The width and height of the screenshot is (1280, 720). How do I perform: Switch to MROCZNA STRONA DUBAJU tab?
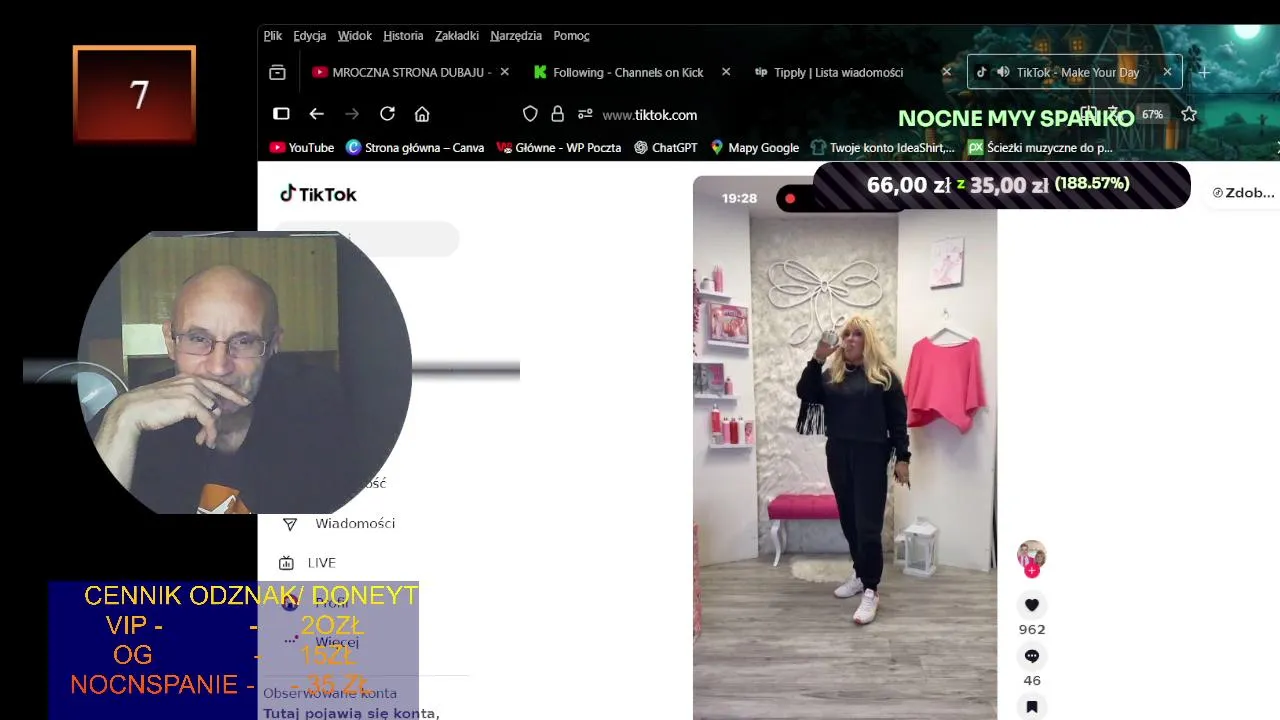pyautogui.click(x=410, y=72)
